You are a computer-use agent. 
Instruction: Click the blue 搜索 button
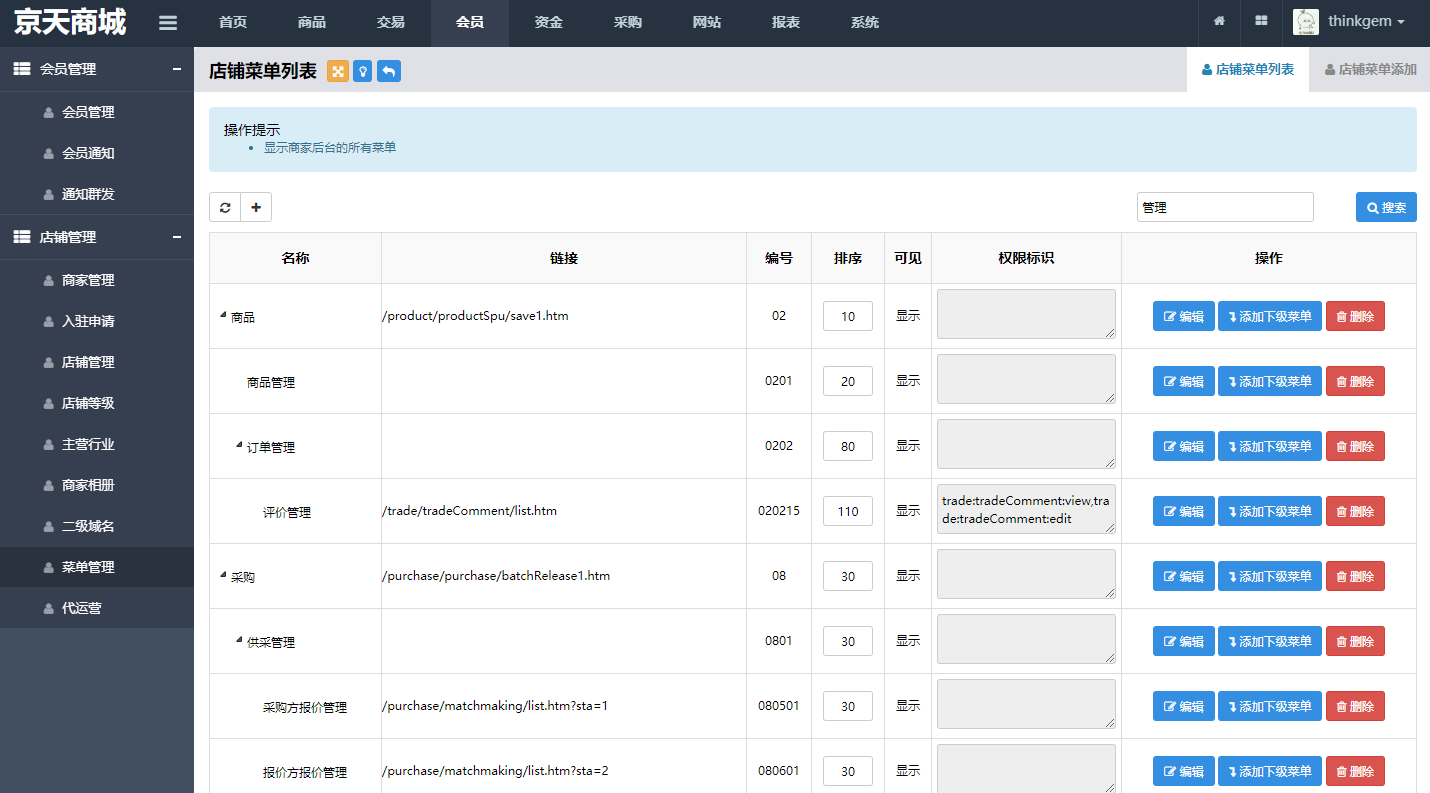coord(1386,207)
